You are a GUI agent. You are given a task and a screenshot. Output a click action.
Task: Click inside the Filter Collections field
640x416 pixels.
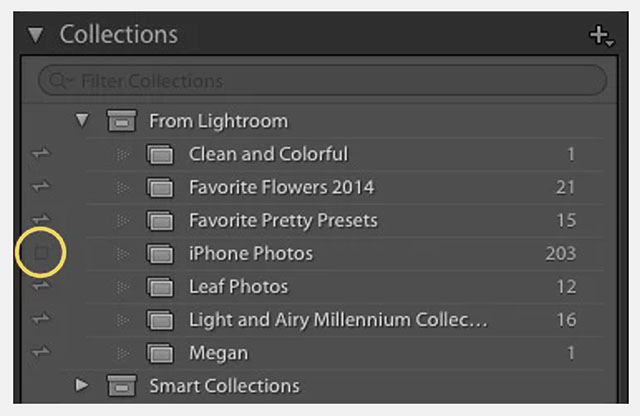click(322, 80)
